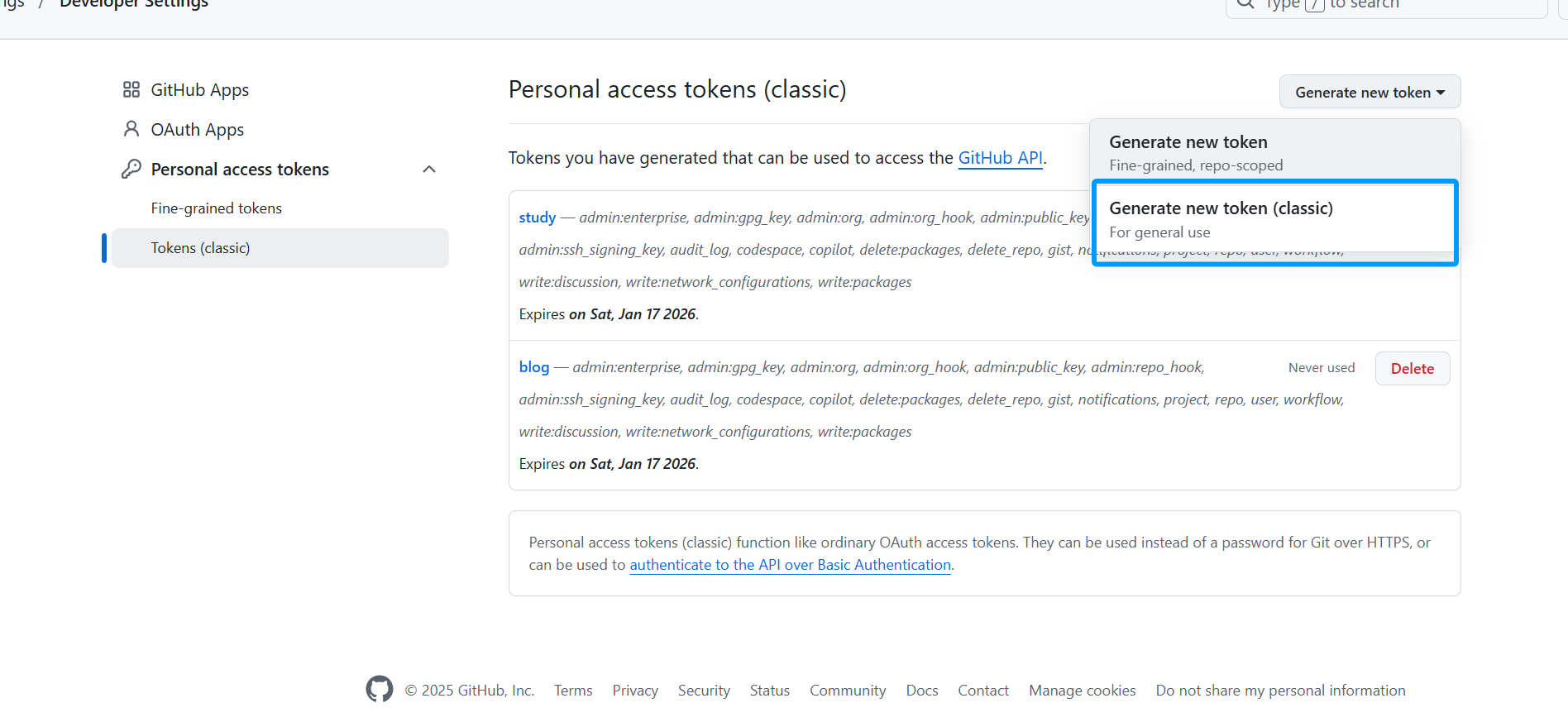Collapse the Personal access tokens section
The width and height of the screenshot is (1568, 722).
[x=429, y=170]
